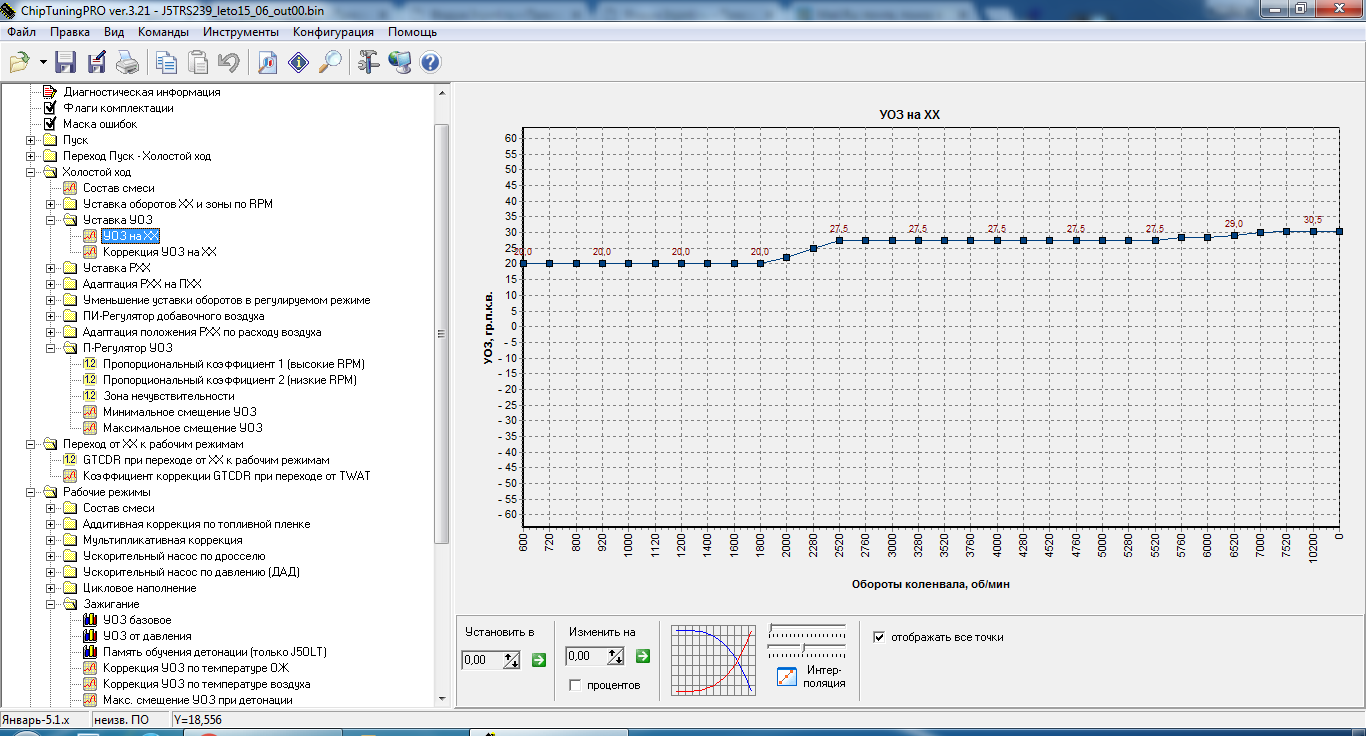Click the blue diamond info icon
Image resolution: width=1366 pixels, height=736 pixels.
tap(298, 62)
